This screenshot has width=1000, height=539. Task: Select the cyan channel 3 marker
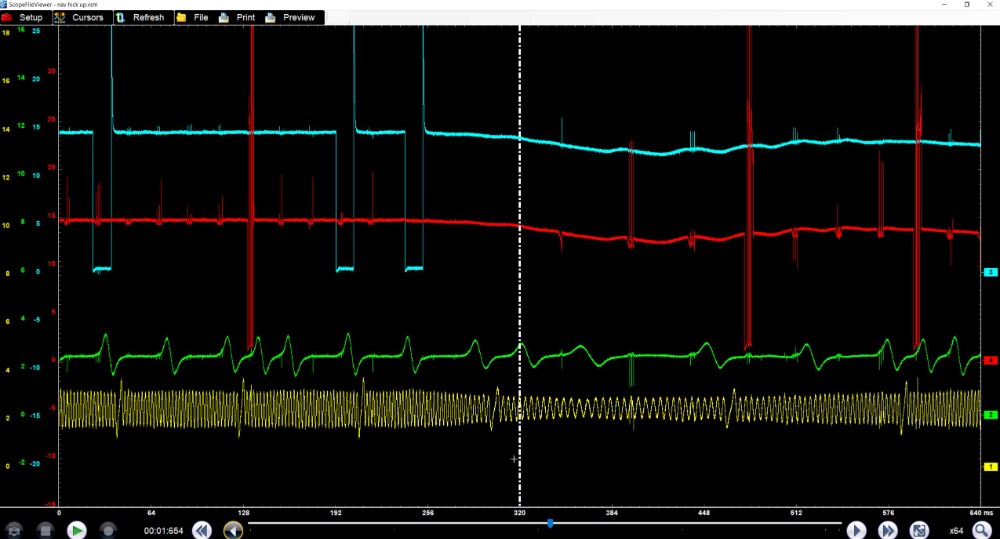pos(990,272)
